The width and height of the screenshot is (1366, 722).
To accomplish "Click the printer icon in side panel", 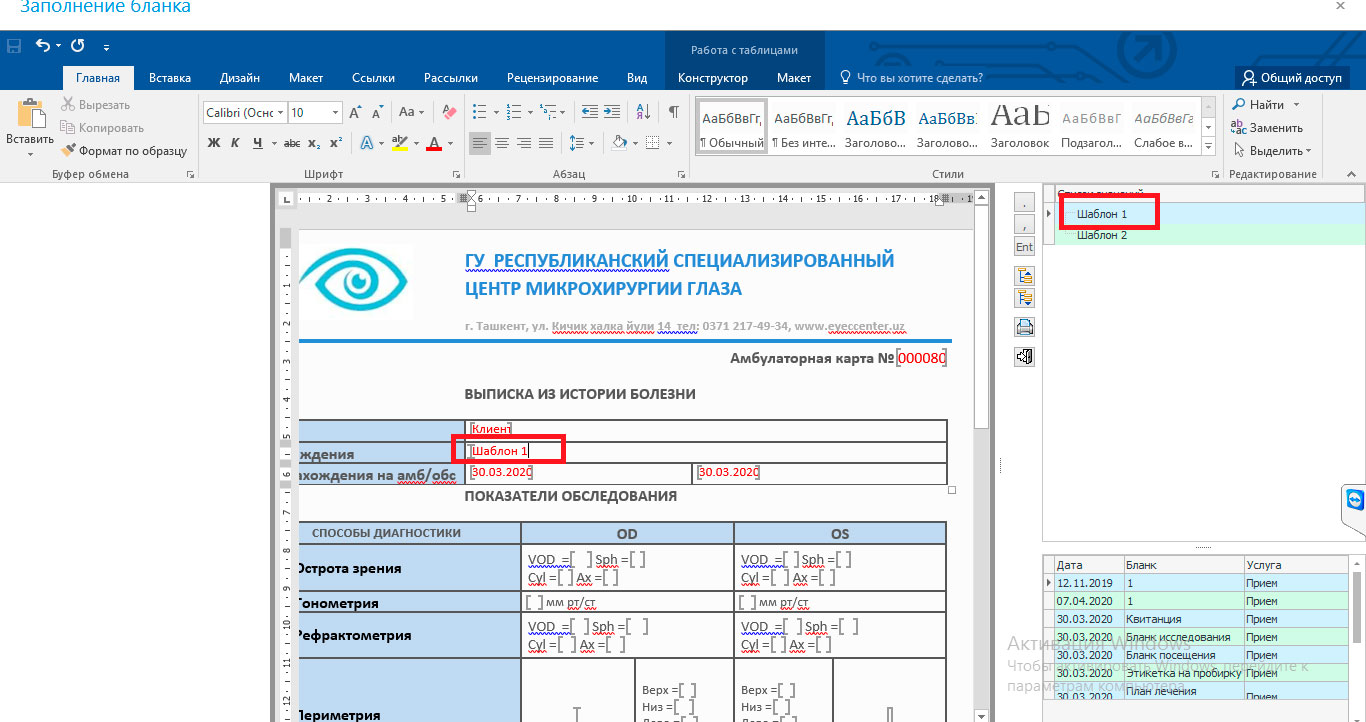I will click(x=1024, y=327).
